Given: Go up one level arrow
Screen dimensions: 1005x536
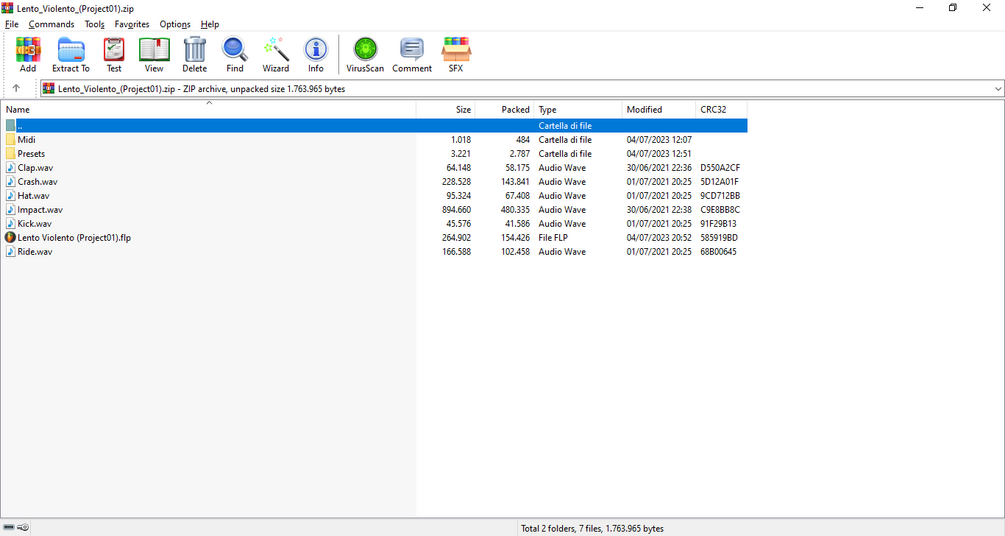Looking at the screenshot, I should click(x=16, y=88).
